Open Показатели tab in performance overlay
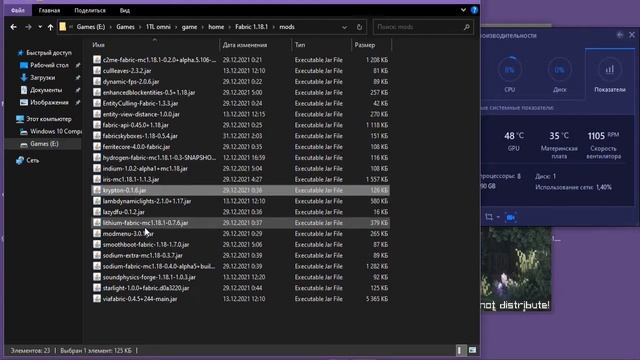640x360 pixels. coord(610,75)
